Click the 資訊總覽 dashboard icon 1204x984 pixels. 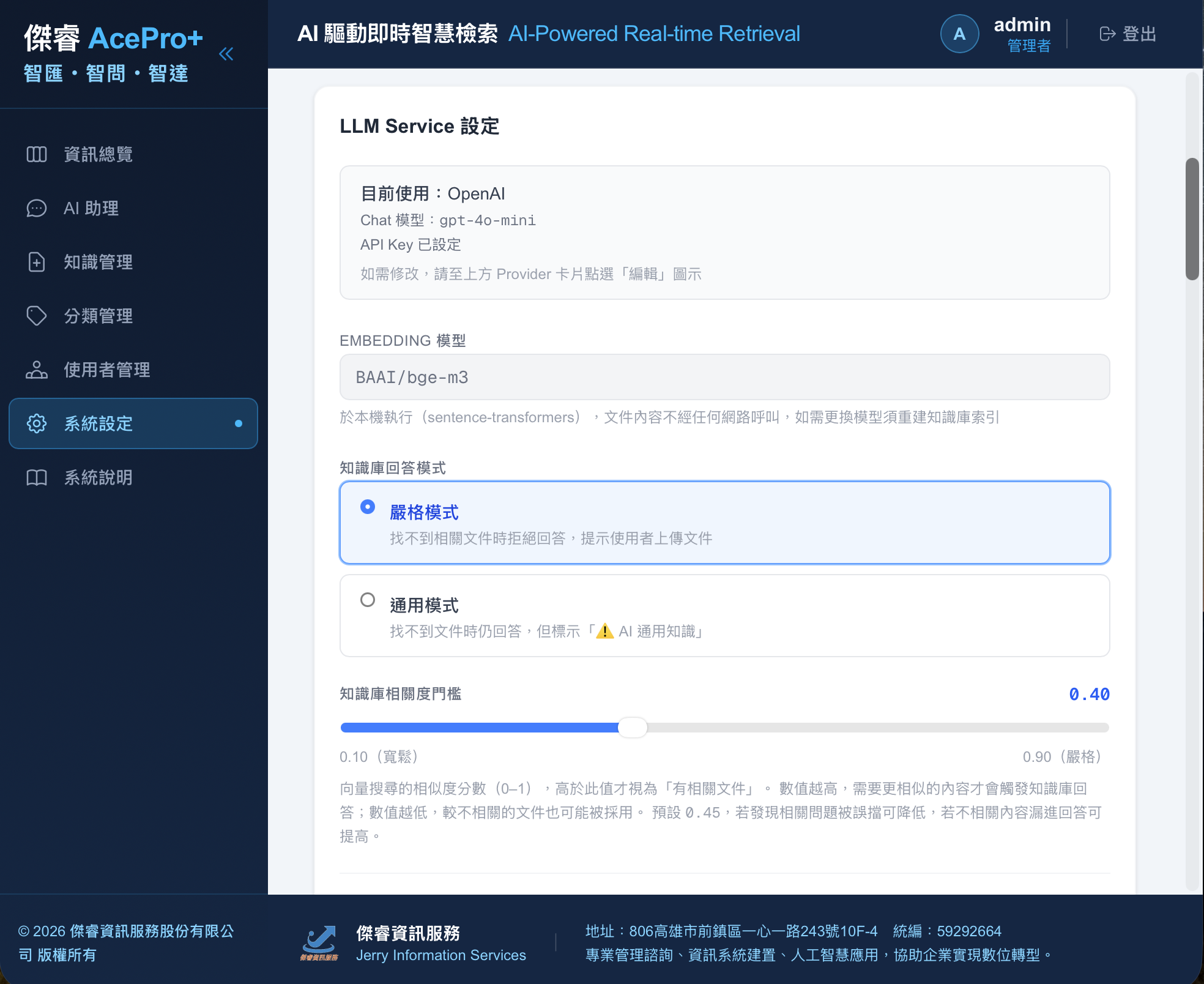pyautogui.click(x=37, y=154)
